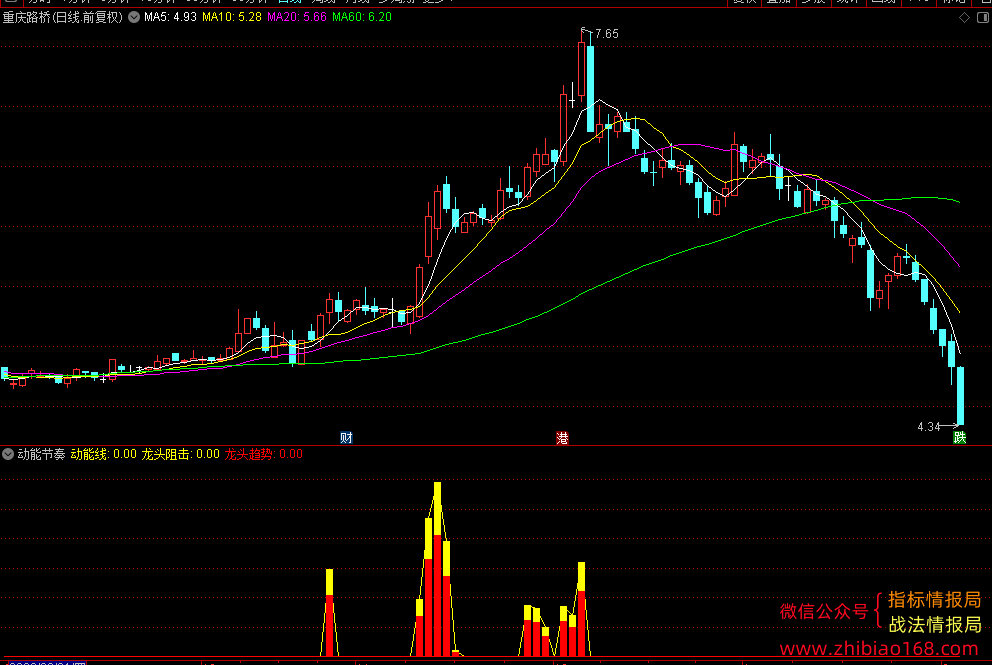
Task: Click the 财 event marker on the chart
Action: pos(346,437)
